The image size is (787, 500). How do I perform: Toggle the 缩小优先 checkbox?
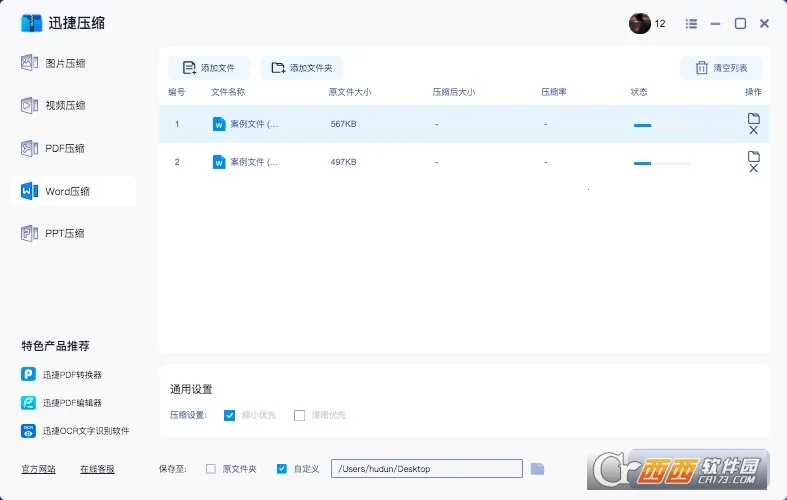(x=230, y=415)
